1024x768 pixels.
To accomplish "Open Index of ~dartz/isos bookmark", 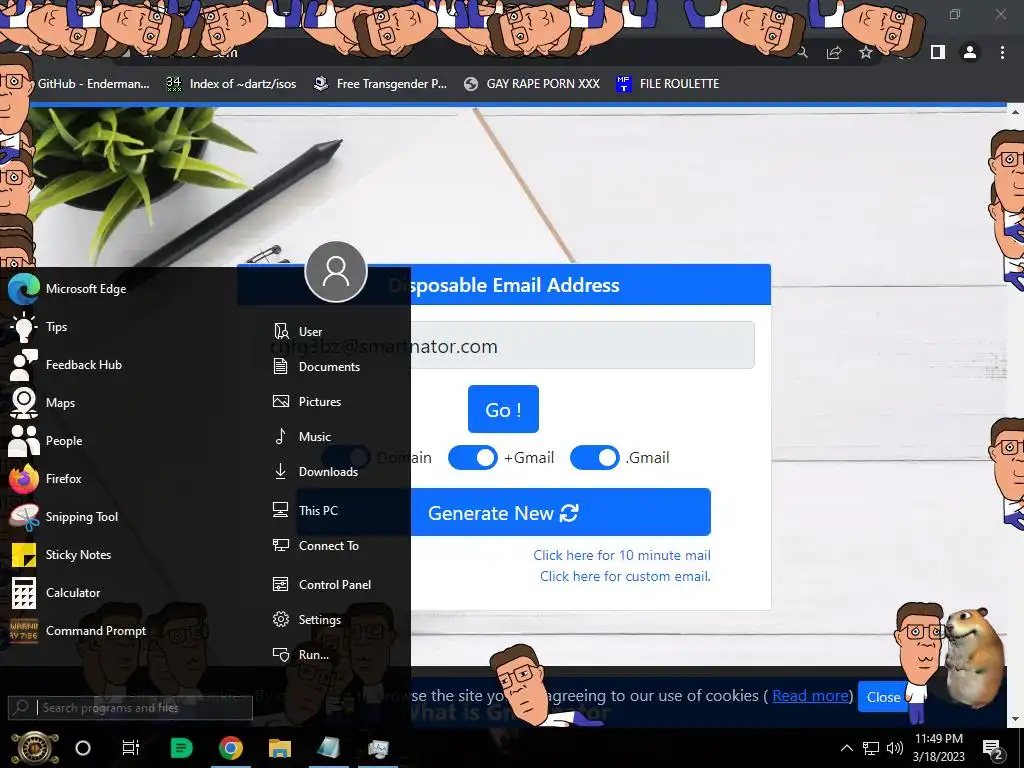I will tap(231, 84).
